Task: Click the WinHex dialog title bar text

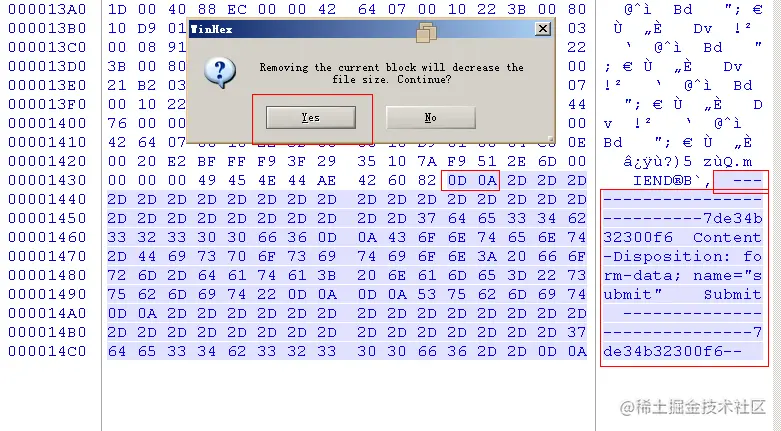Action: [212, 29]
